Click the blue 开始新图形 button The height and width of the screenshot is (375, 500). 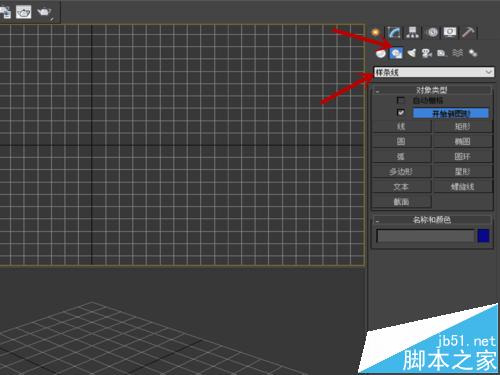(451, 113)
